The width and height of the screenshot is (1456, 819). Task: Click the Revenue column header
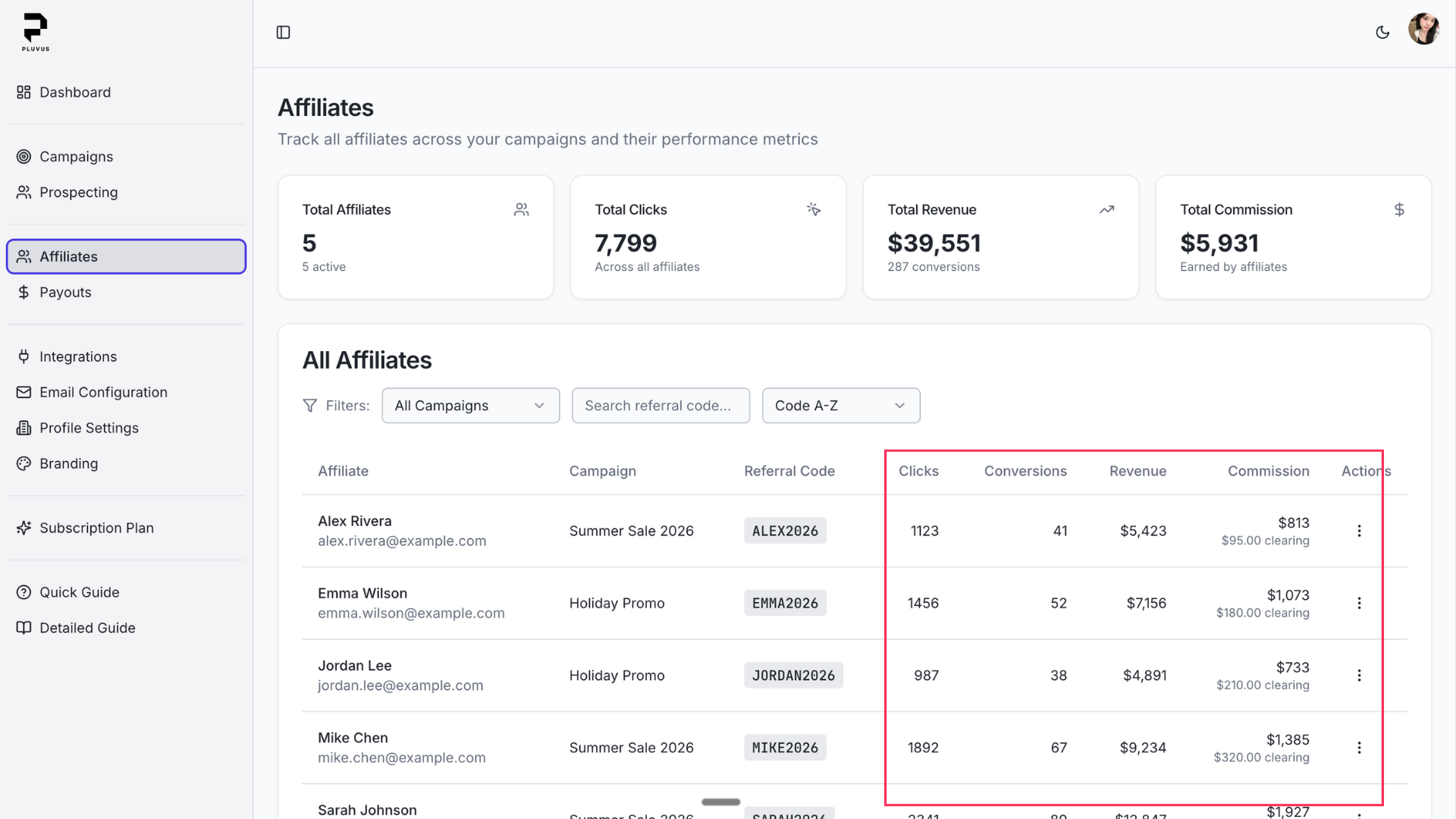(1137, 472)
